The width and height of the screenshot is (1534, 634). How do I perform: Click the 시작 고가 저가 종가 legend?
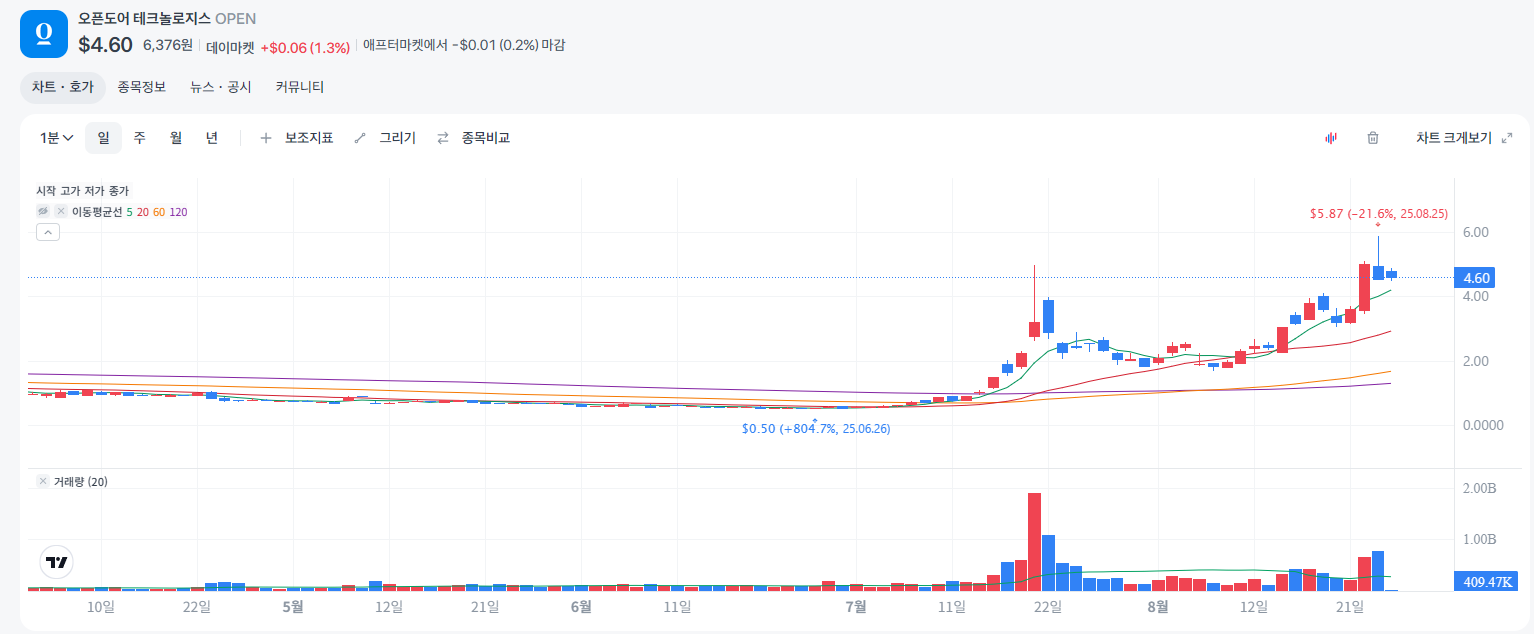(82, 191)
